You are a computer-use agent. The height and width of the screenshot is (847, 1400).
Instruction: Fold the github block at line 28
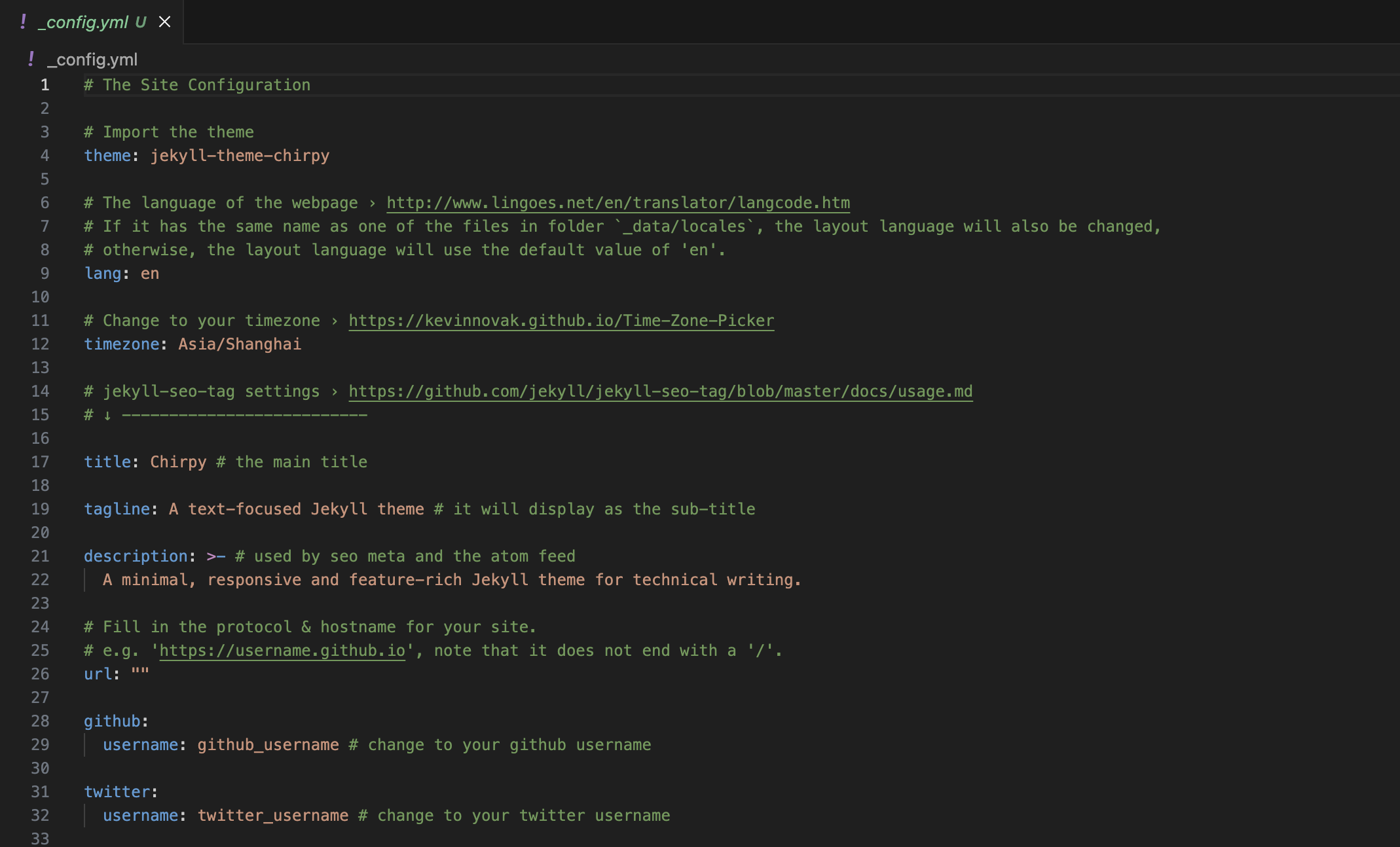click(69, 721)
